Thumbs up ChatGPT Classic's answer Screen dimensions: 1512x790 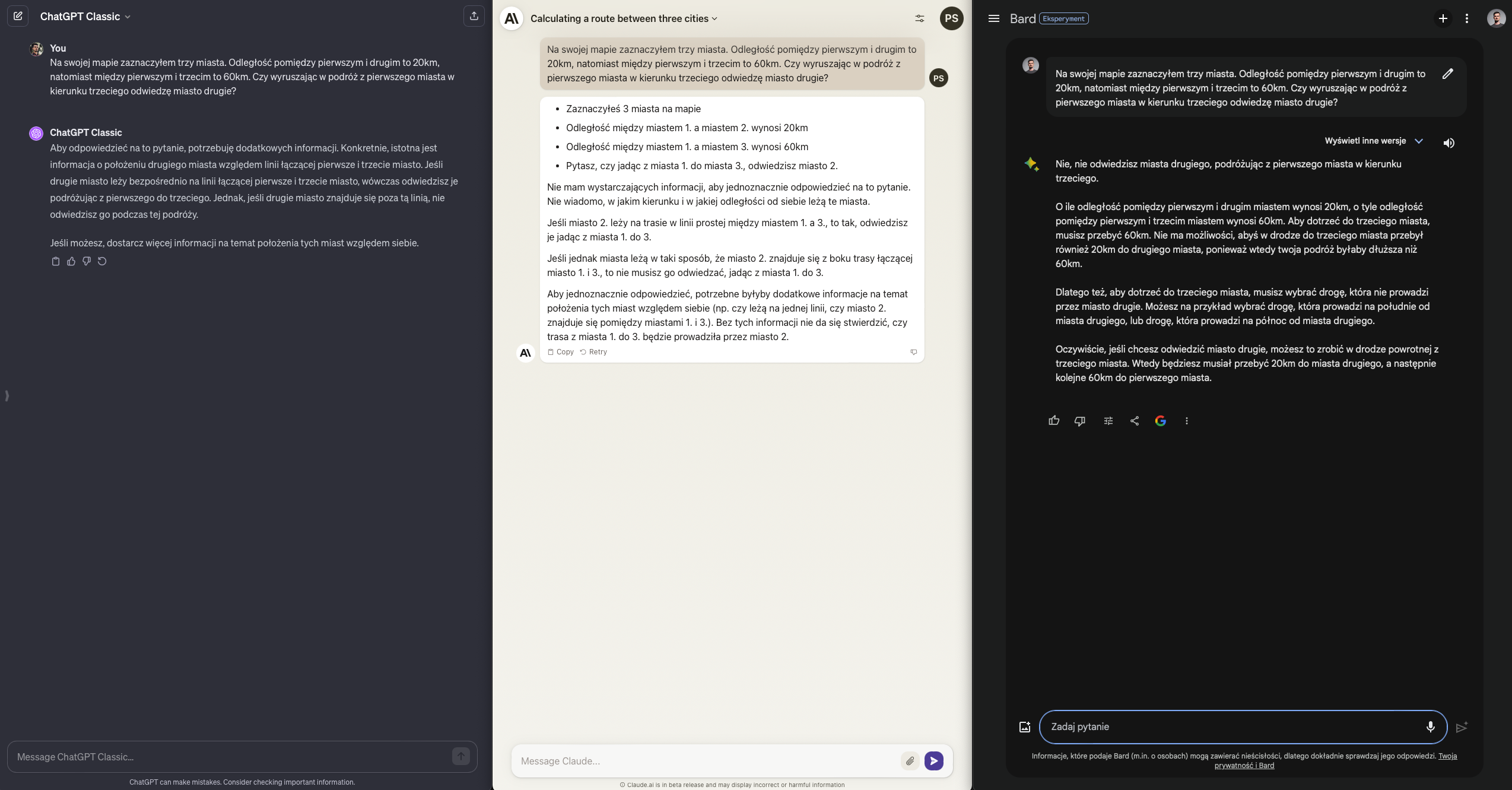click(x=71, y=261)
